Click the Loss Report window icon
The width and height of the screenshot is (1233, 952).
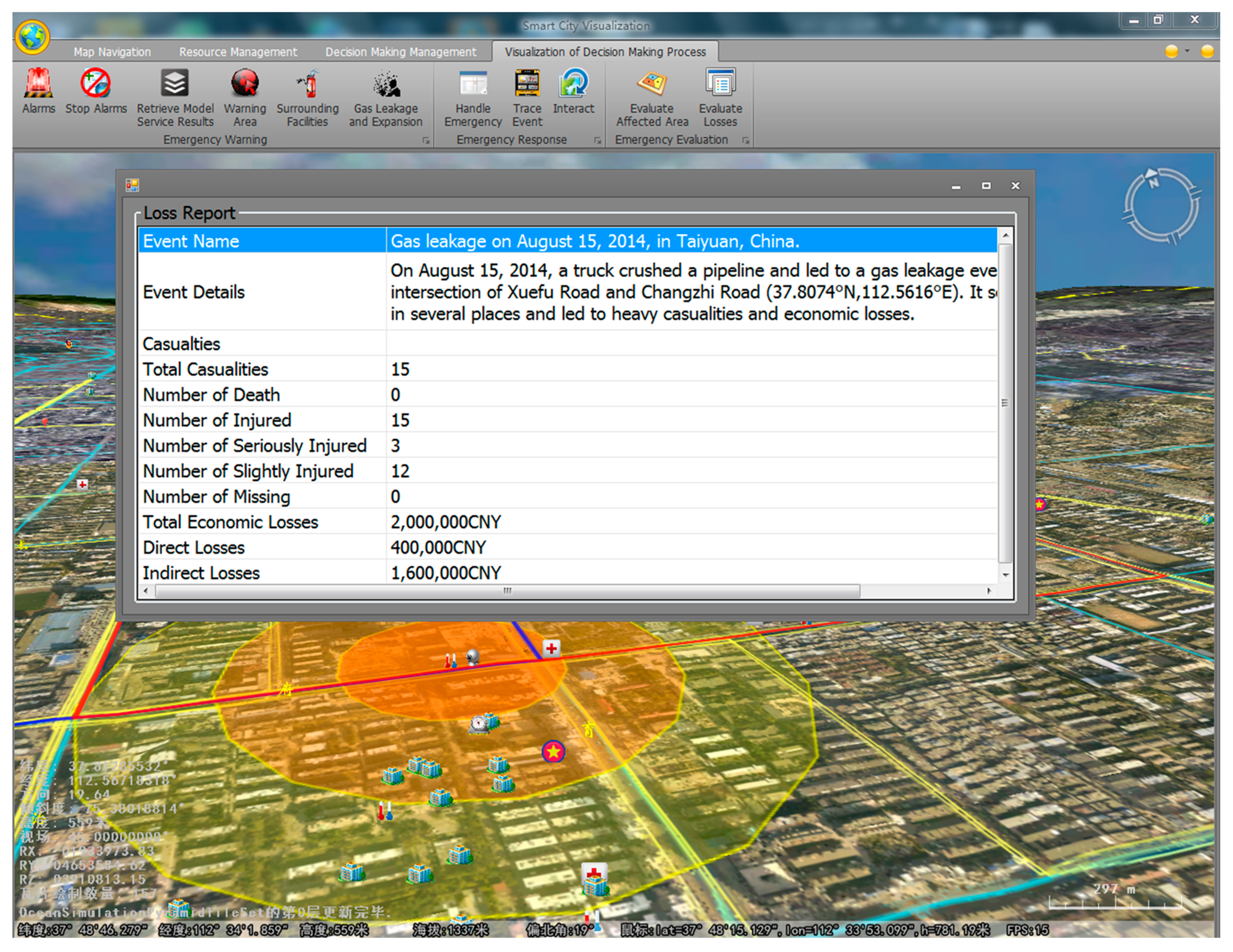[132, 185]
